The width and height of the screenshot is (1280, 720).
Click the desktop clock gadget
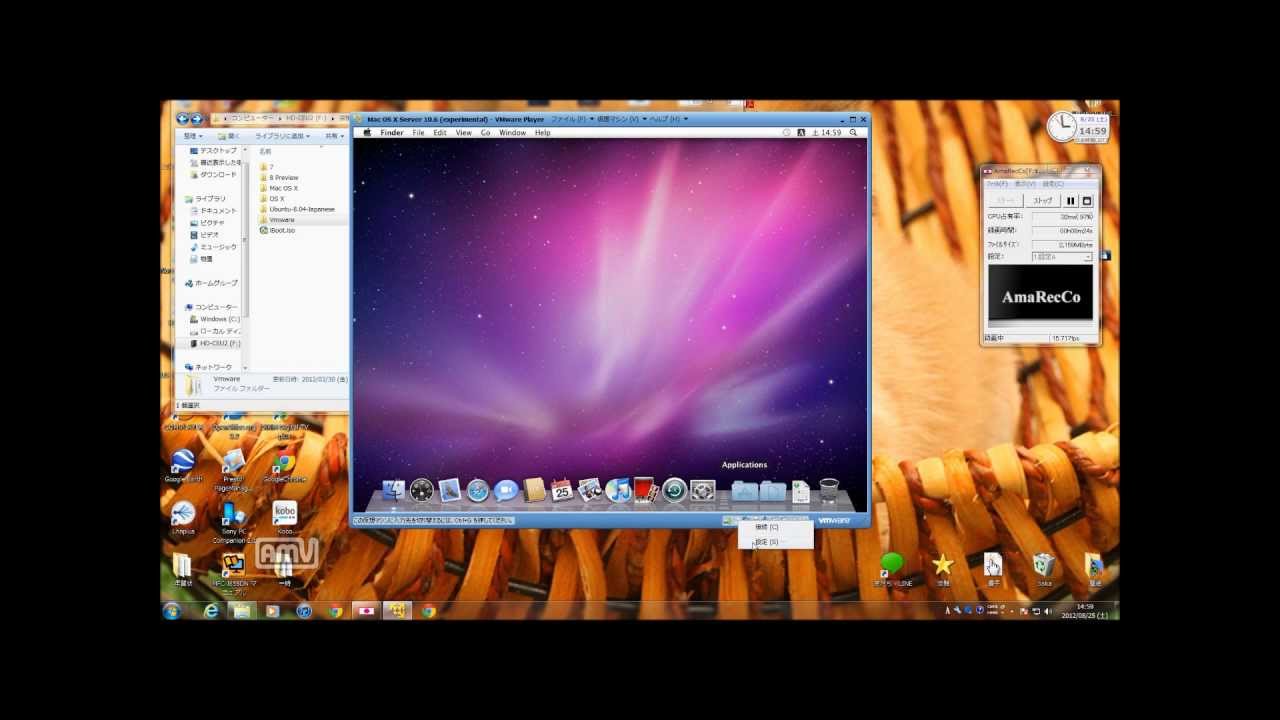click(x=1078, y=127)
